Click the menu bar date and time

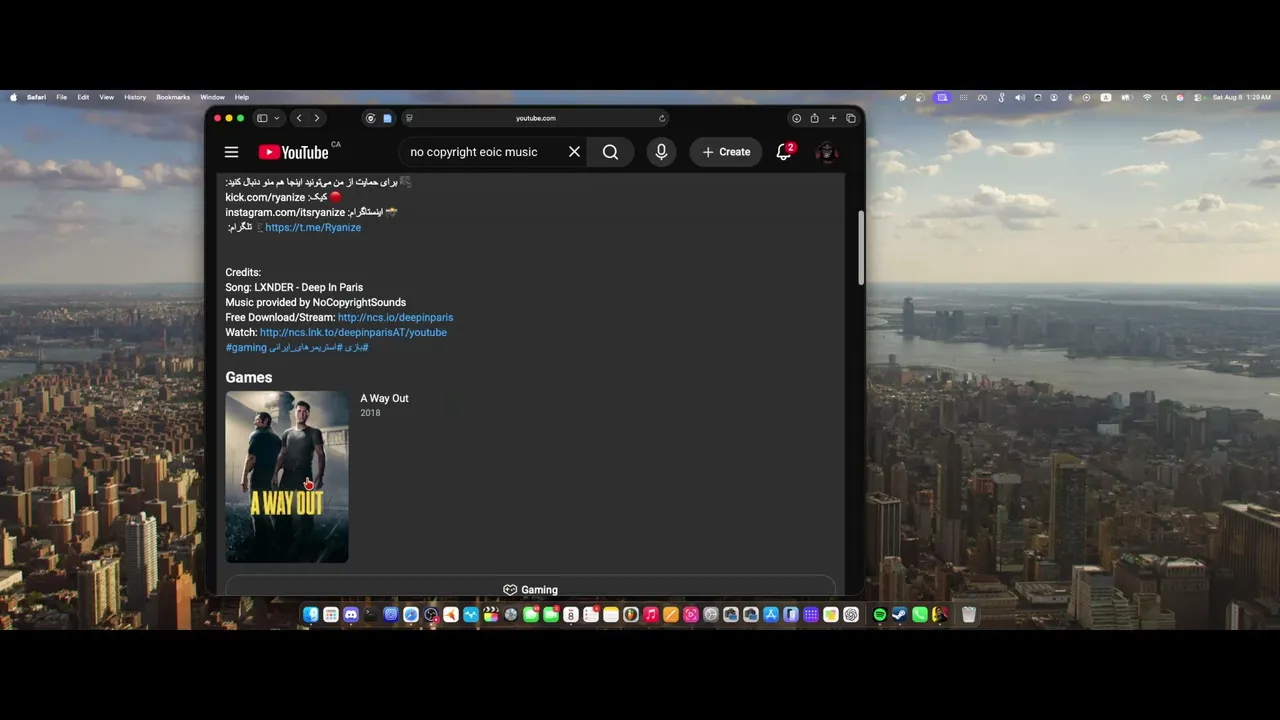[1241, 97]
